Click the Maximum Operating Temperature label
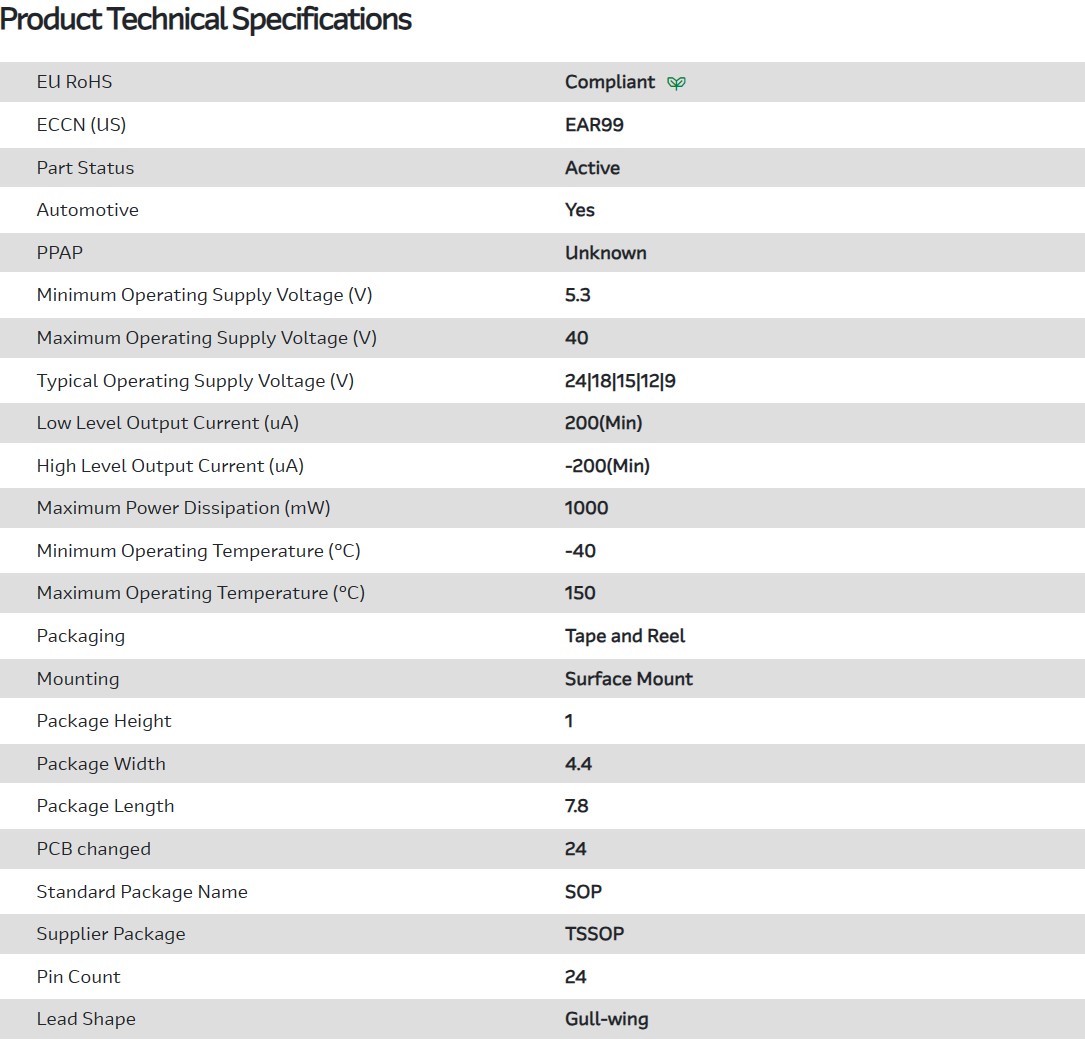 tap(200, 593)
